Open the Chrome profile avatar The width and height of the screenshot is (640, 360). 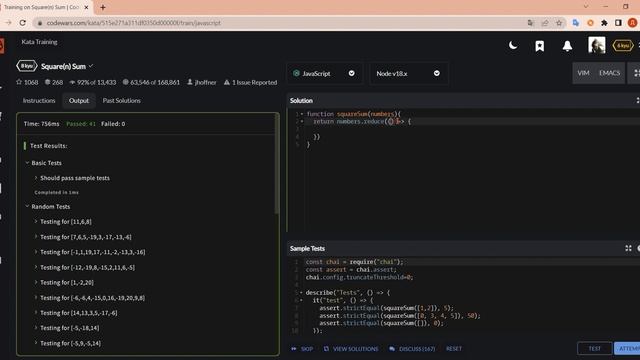632,23
